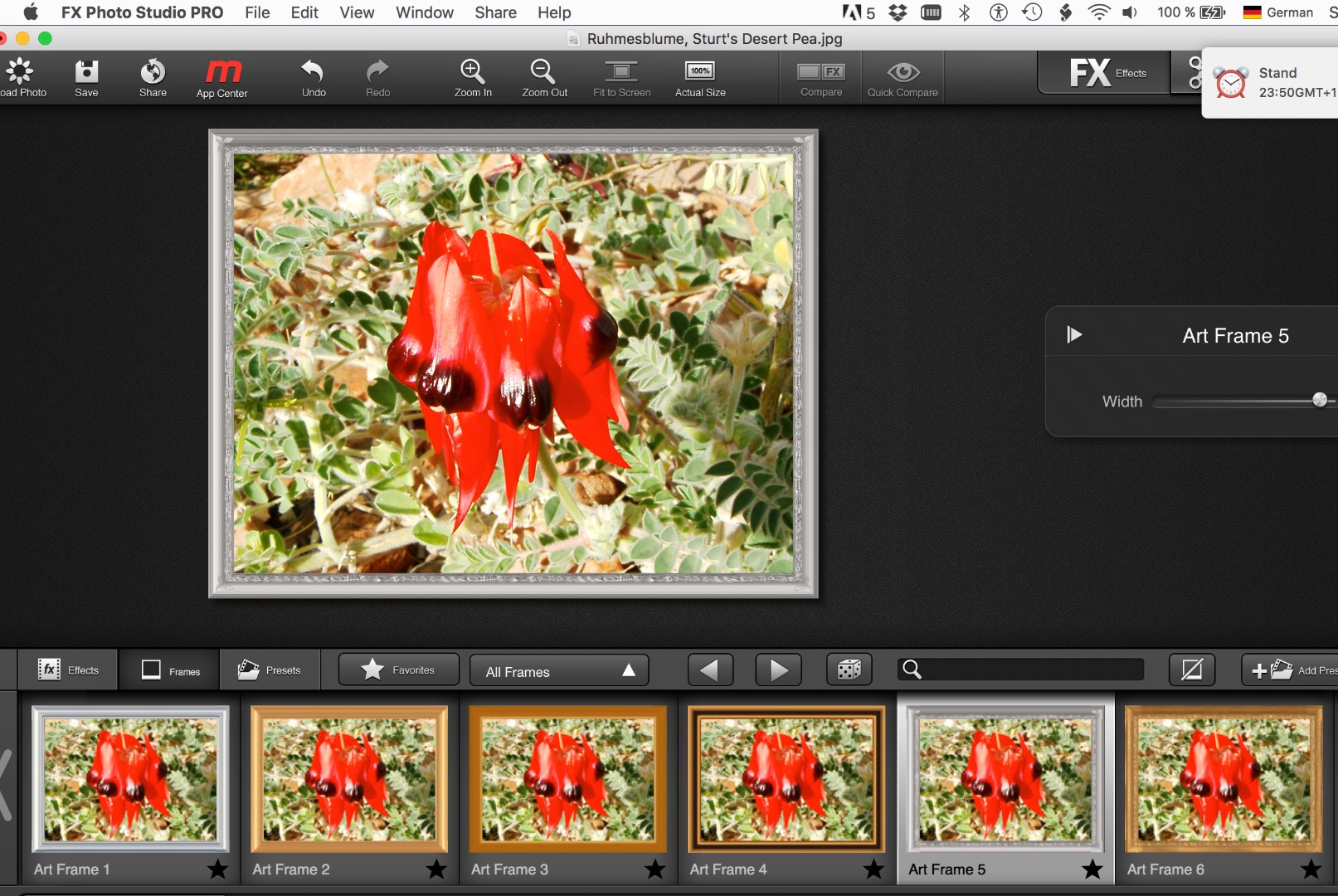Open the Edit menu
Viewport: 1338px width, 896px height.
coord(304,12)
